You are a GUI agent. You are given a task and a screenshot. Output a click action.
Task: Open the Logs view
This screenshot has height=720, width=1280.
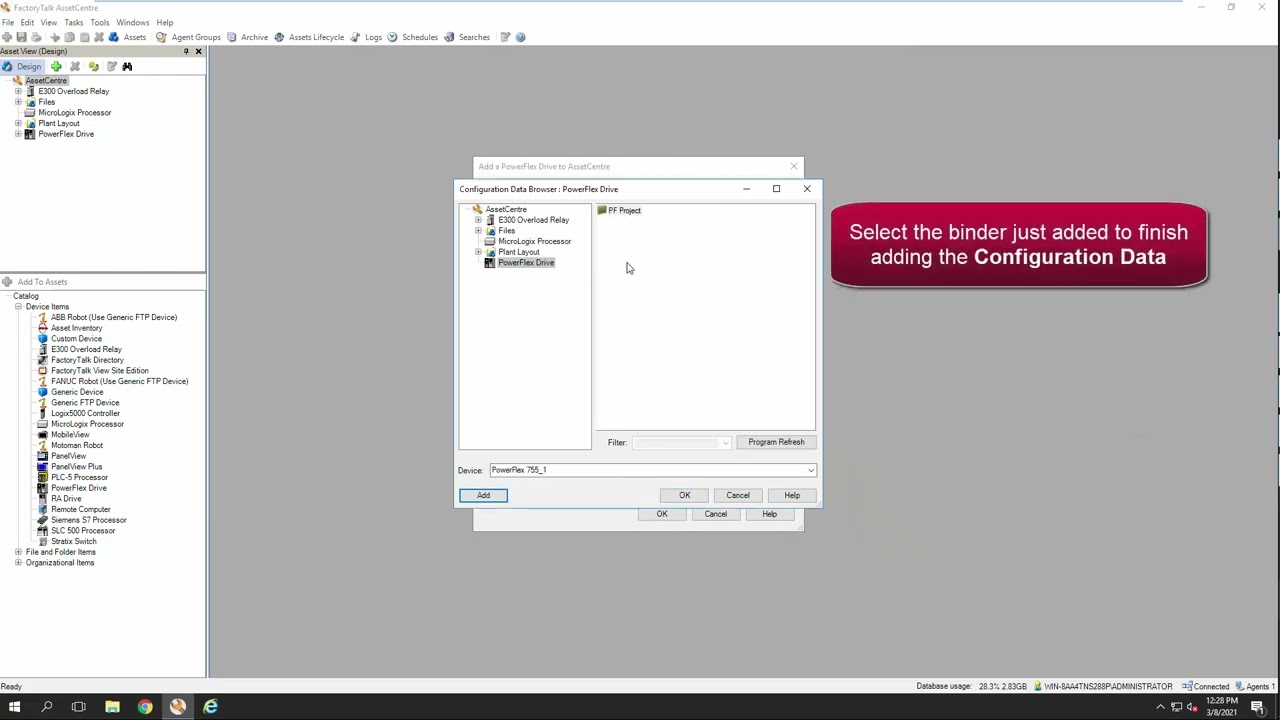[366, 37]
